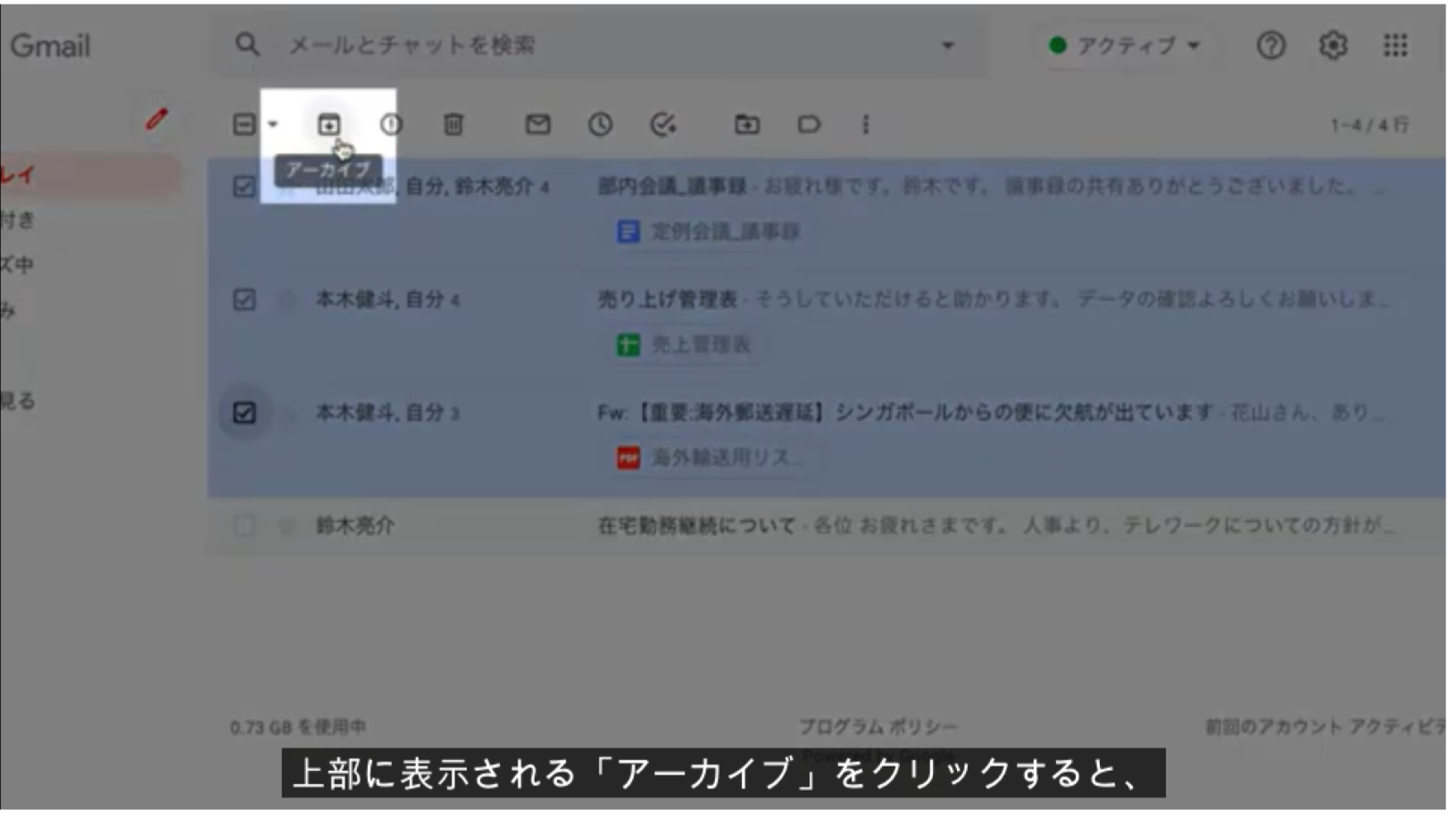Click the red compose pencil icon
Screen dimensions: 1456x820
tap(157, 119)
